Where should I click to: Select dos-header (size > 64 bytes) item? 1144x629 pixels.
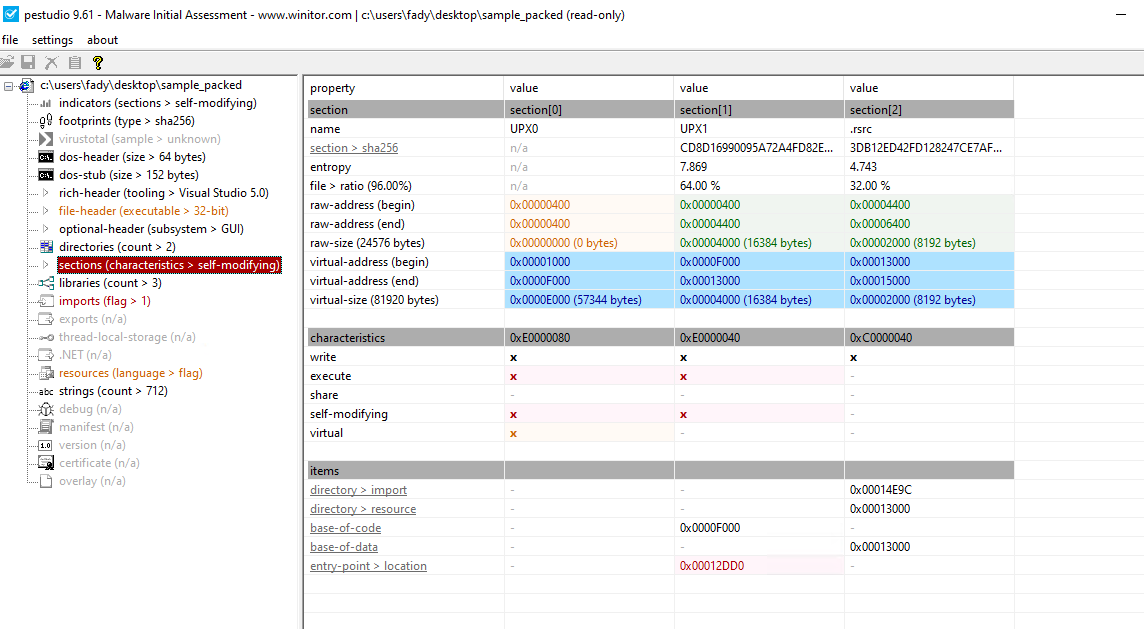pyautogui.click(x=132, y=157)
